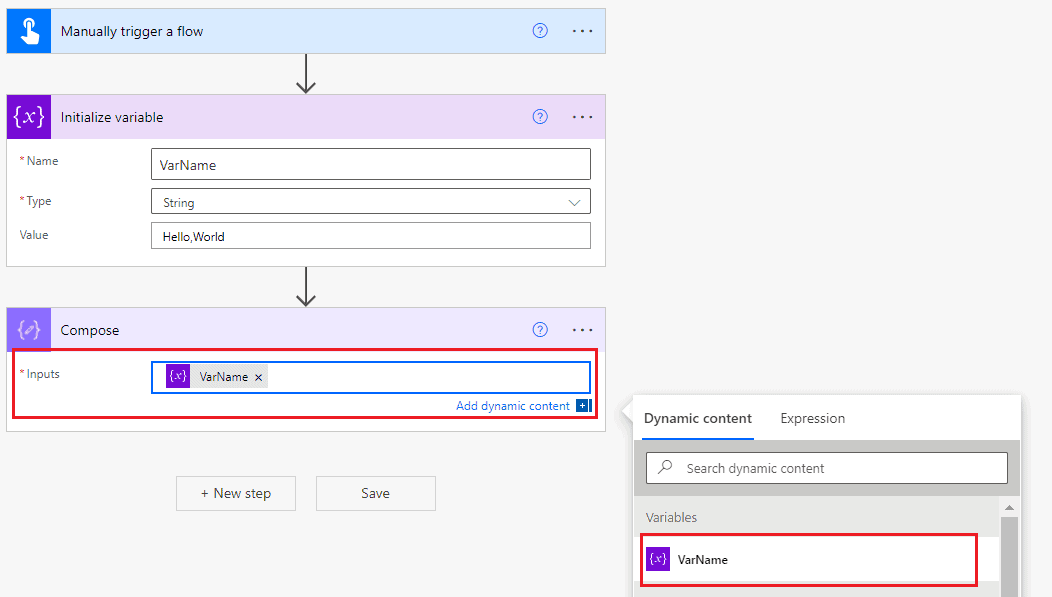The height and width of the screenshot is (597, 1052).
Task: Open help for the Initialize variable step
Action: pyautogui.click(x=540, y=117)
